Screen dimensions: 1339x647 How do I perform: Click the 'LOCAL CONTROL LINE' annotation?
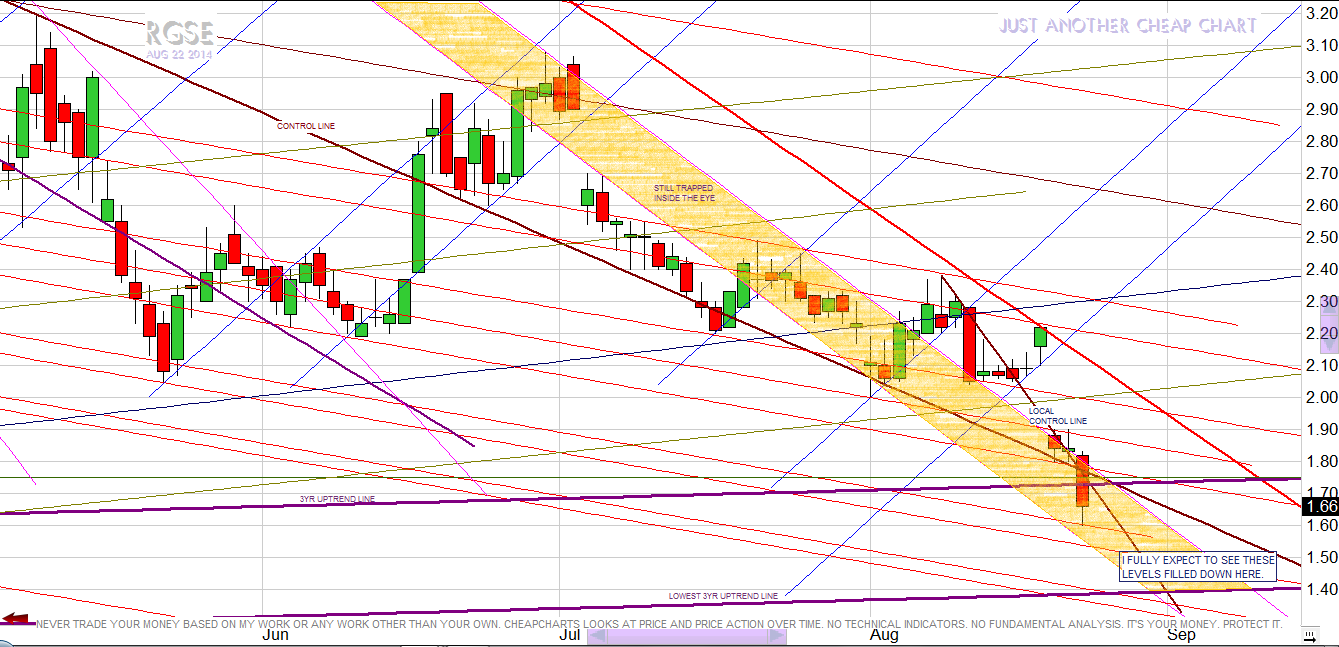point(1057,416)
